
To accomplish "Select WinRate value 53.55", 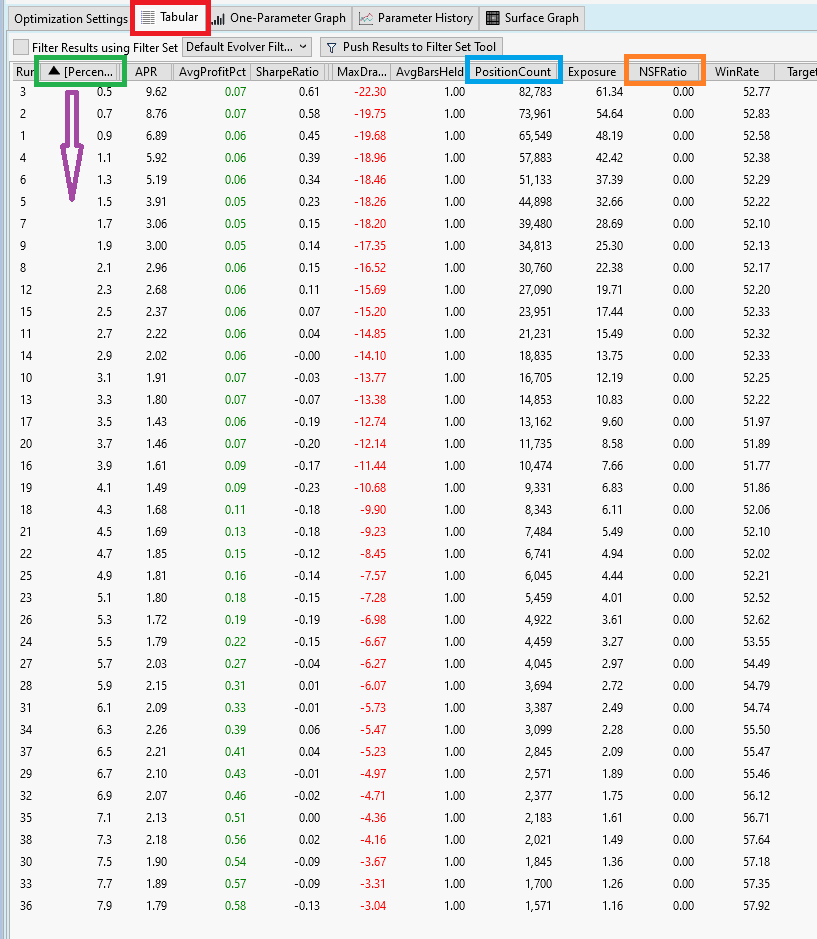I will (x=757, y=642).
